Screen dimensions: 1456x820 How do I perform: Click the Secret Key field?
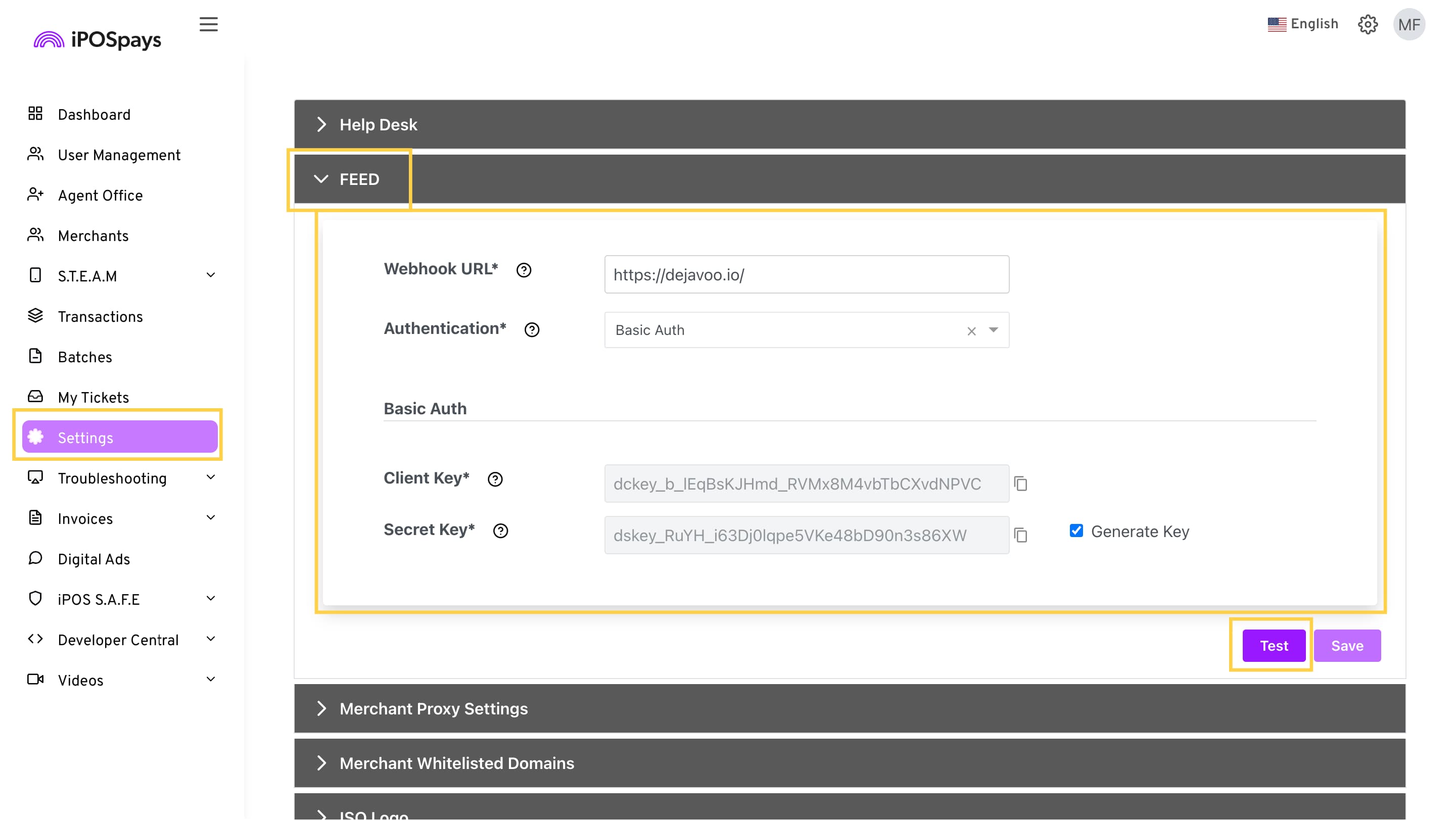coord(807,536)
